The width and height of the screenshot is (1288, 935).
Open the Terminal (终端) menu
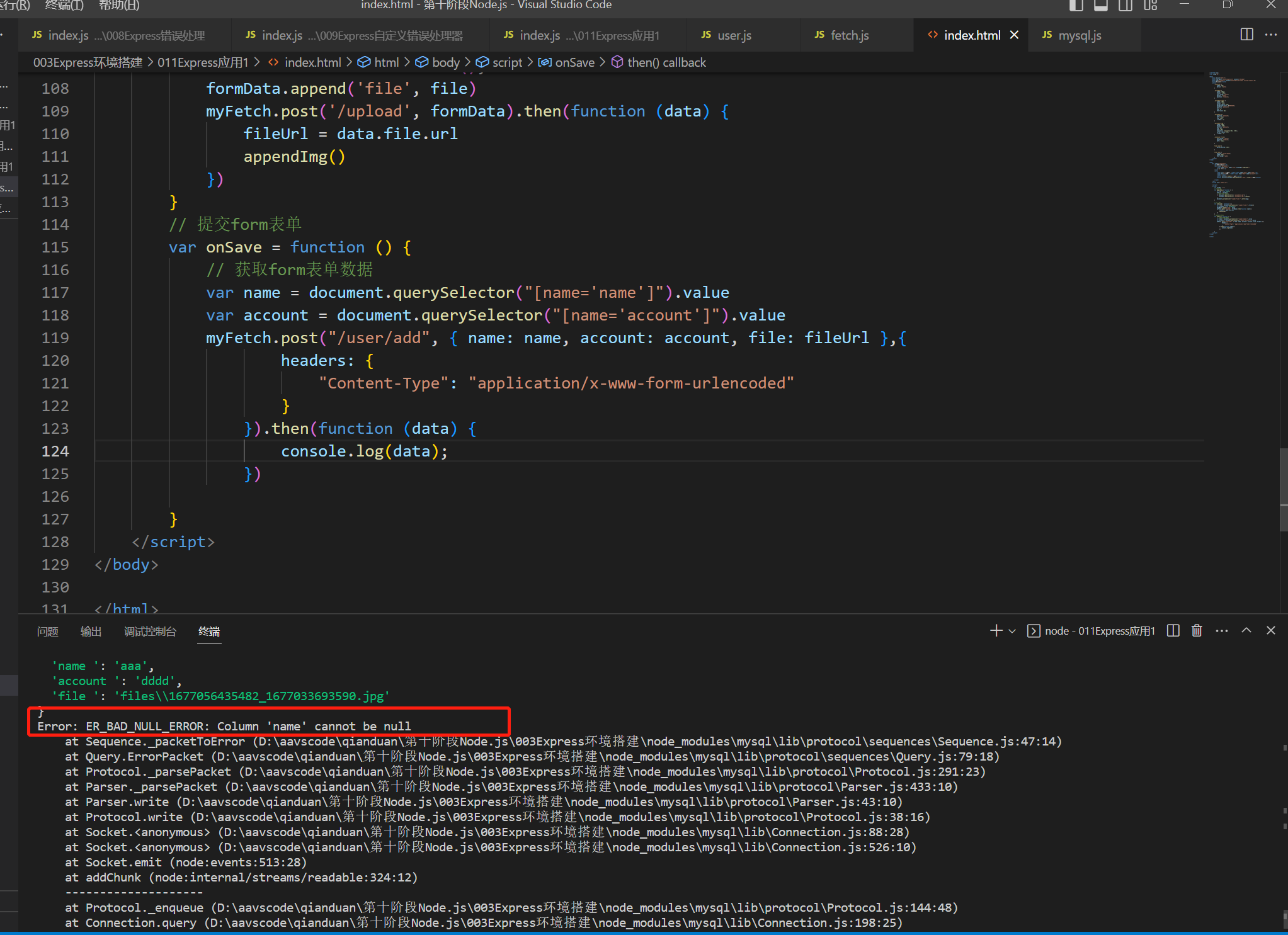(x=64, y=5)
